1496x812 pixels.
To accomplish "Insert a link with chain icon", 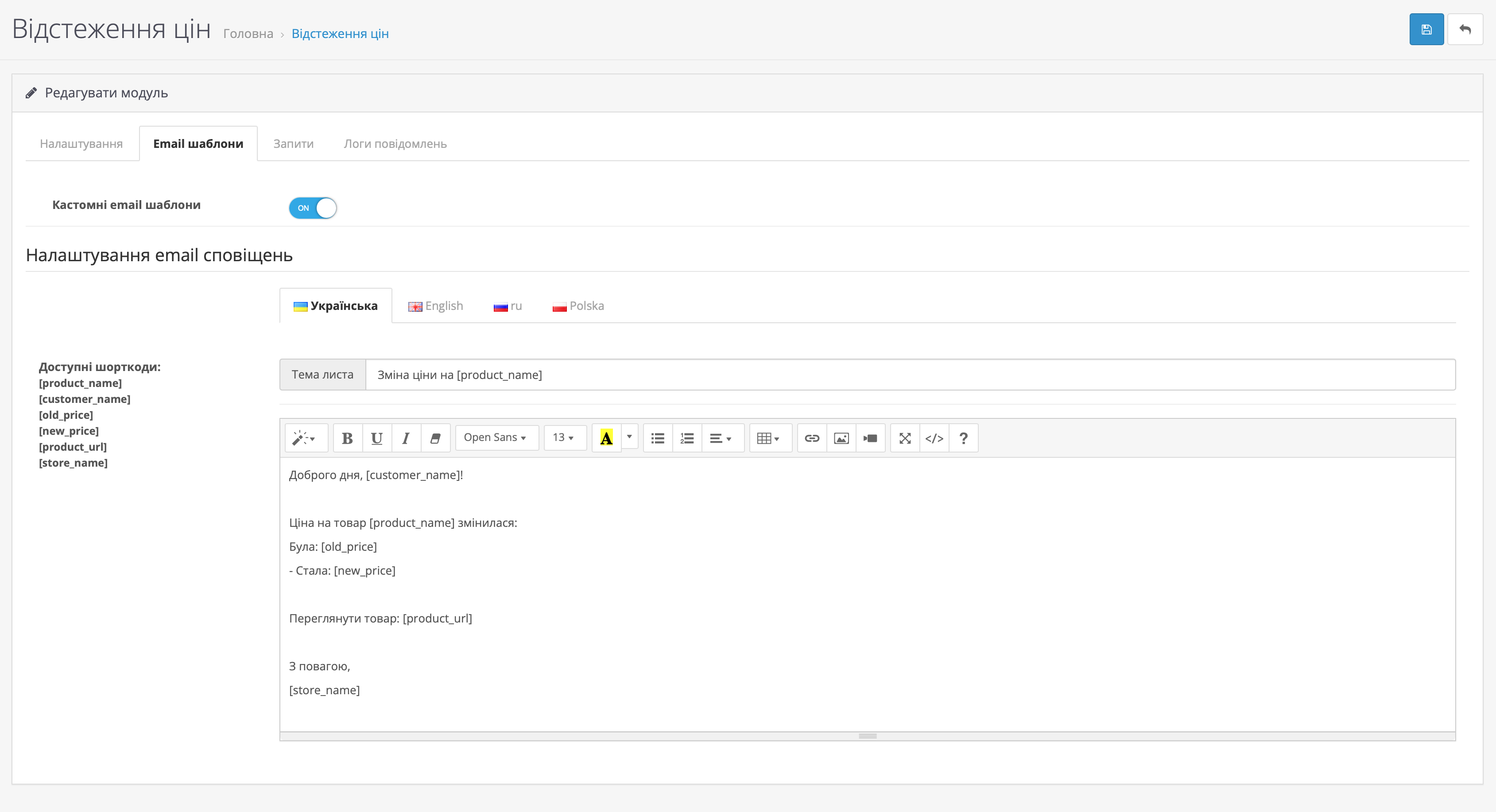I will 811,438.
